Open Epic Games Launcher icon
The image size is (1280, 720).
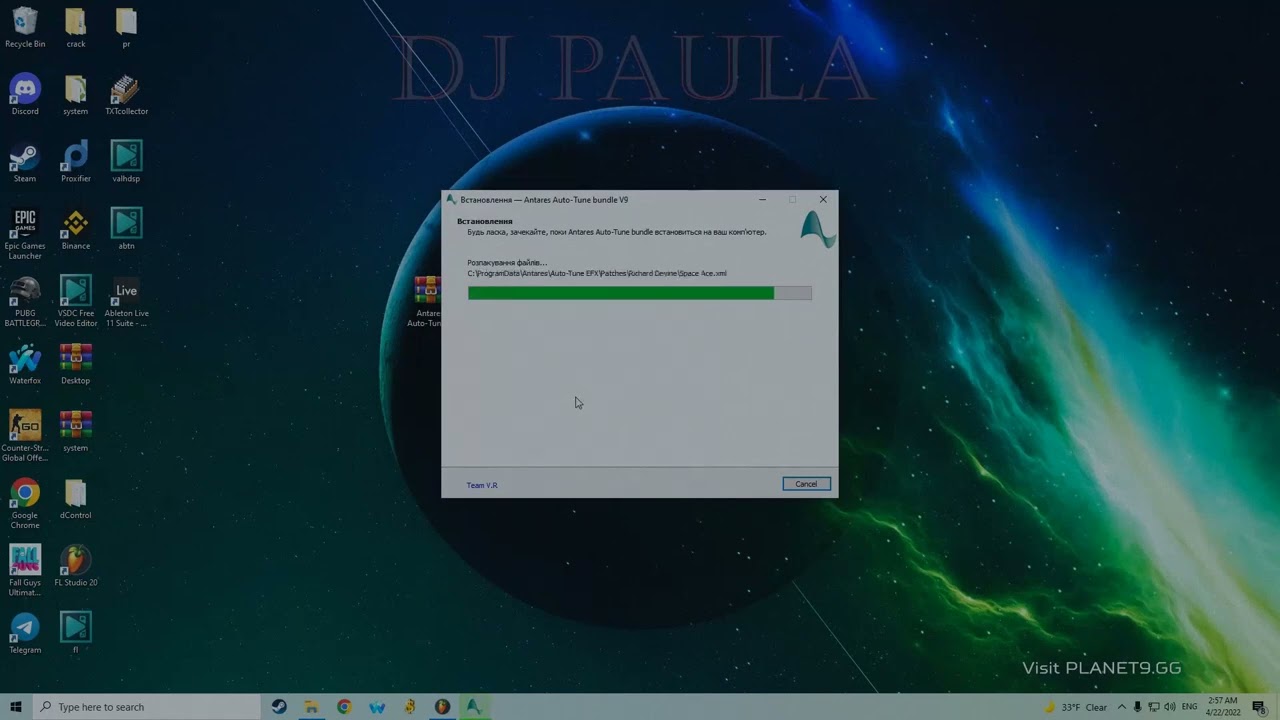tap(25, 233)
